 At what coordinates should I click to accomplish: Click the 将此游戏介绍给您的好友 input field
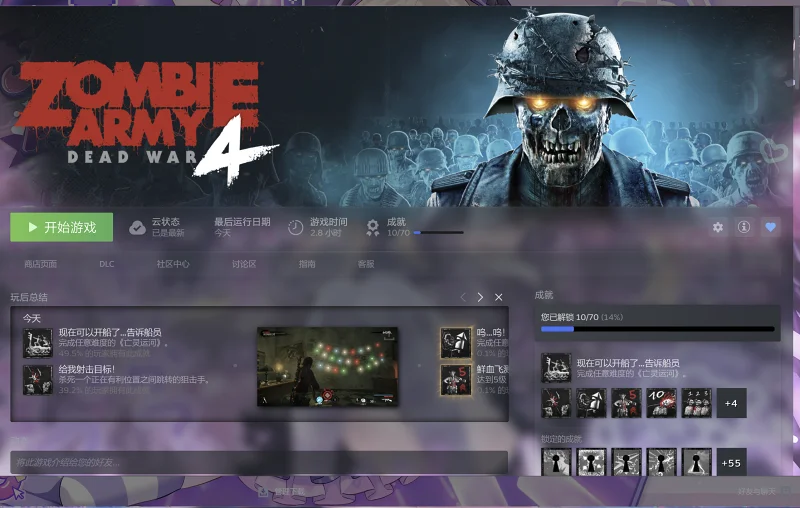click(259, 462)
